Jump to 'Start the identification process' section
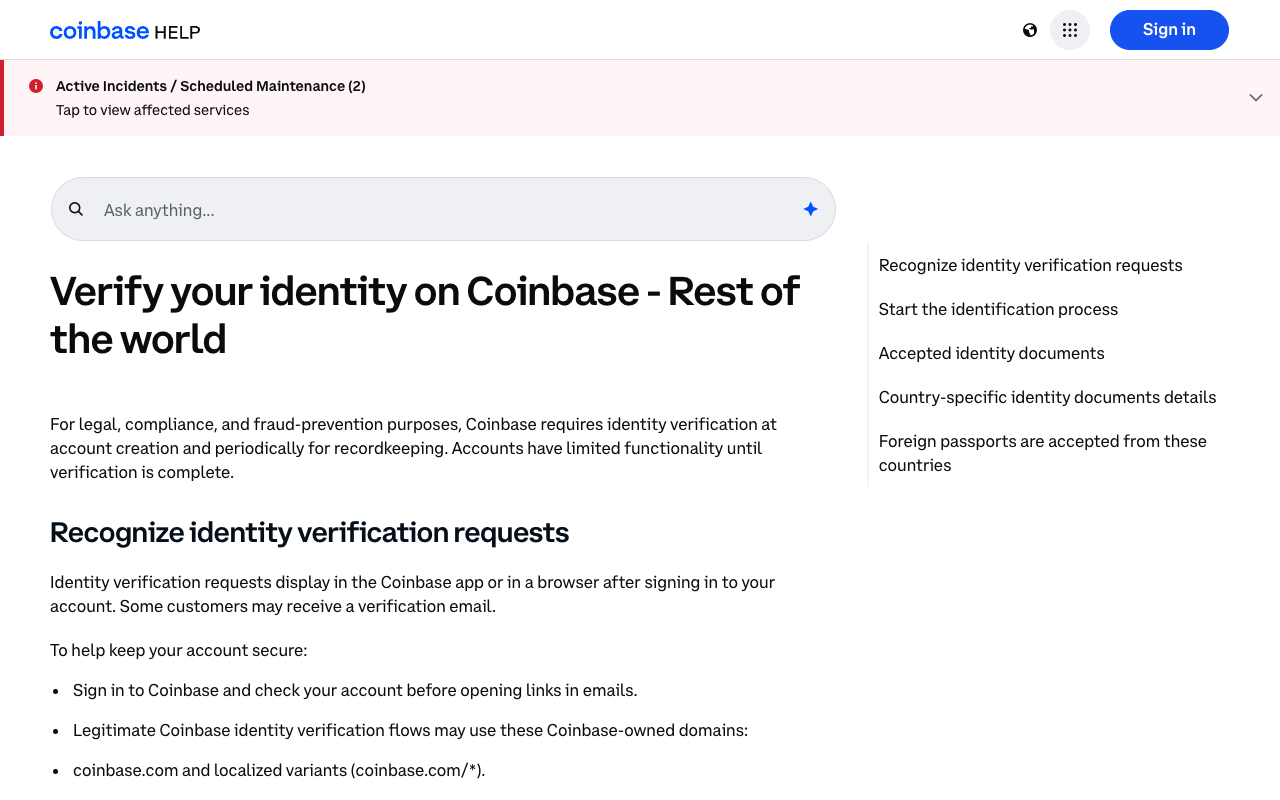Screen dimensions: 1280x800 pyautogui.click(x=998, y=309)
